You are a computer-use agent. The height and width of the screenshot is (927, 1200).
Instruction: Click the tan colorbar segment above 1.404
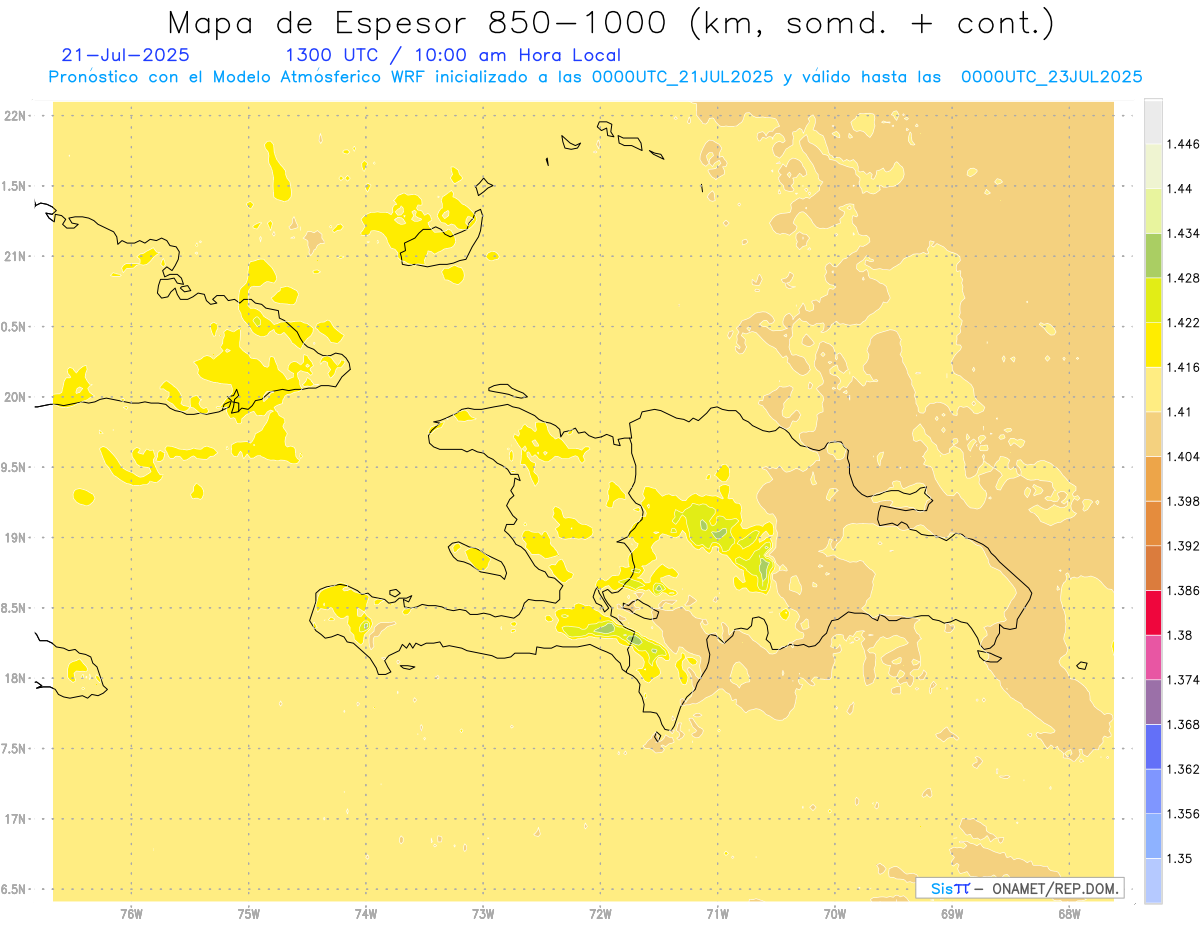1153,434
